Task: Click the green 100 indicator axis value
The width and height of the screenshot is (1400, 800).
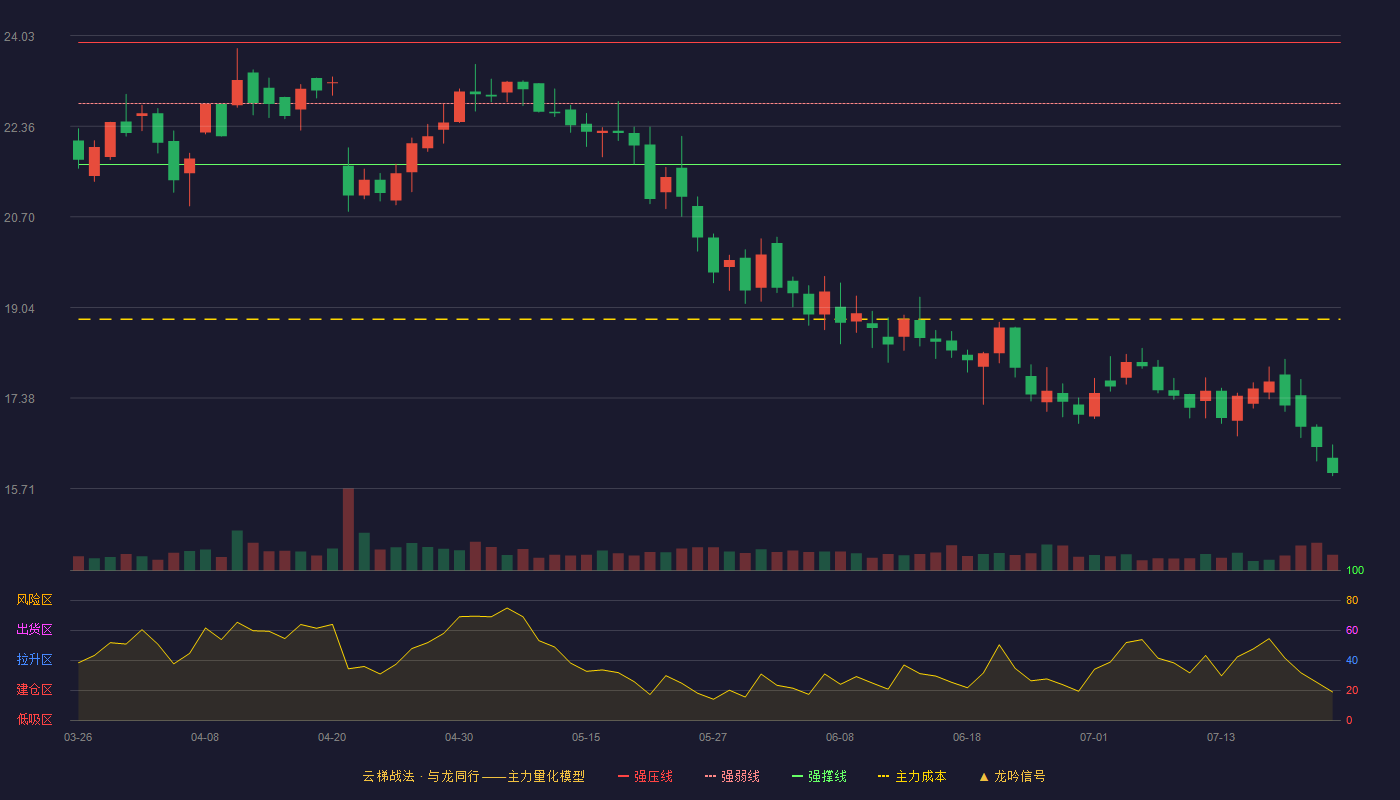Action: point(1355,571)
